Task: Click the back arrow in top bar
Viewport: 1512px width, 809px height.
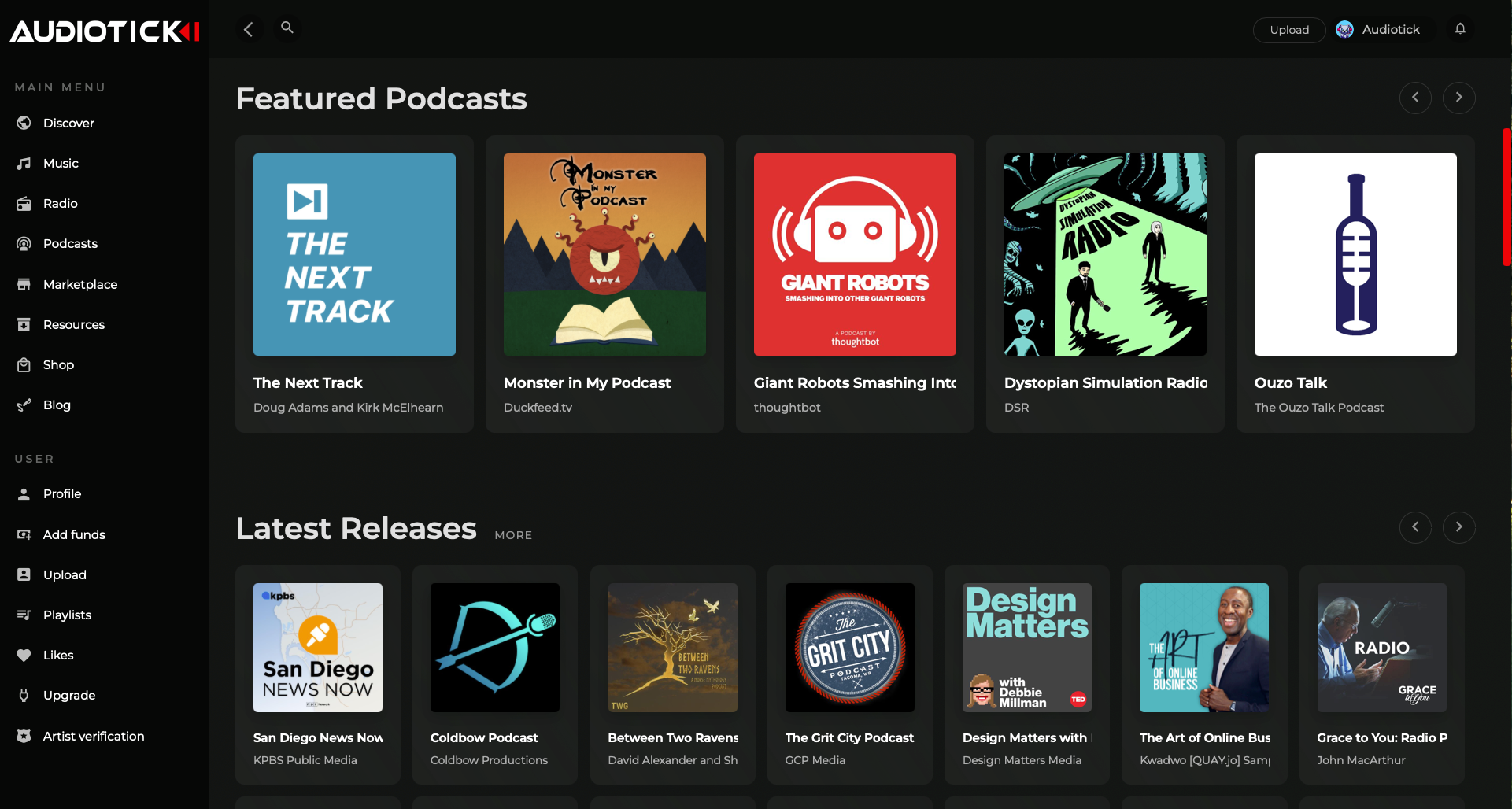Action: point(249,30)
